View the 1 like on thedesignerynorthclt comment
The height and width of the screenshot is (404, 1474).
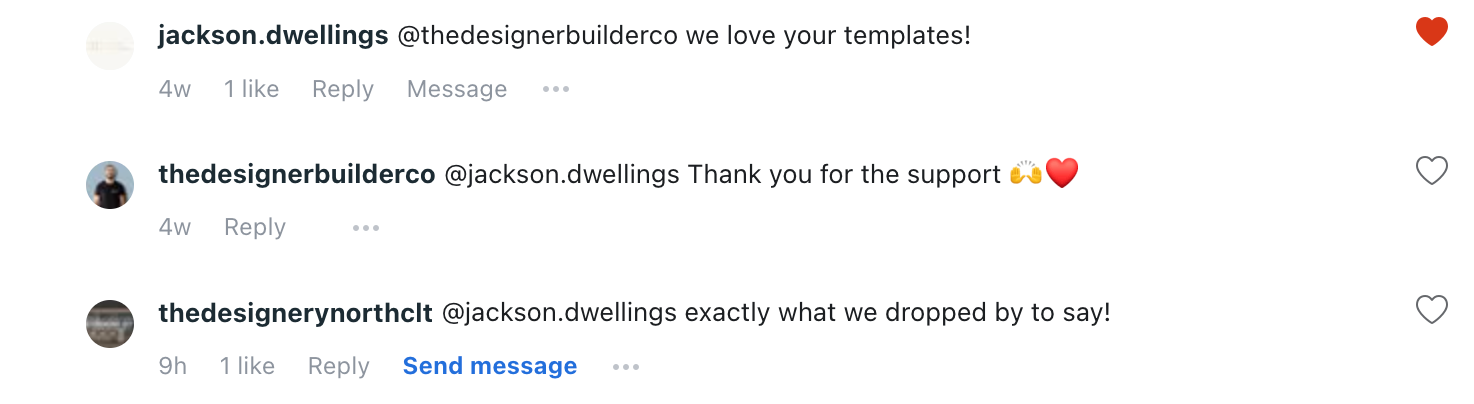click(x=247, y=367)
